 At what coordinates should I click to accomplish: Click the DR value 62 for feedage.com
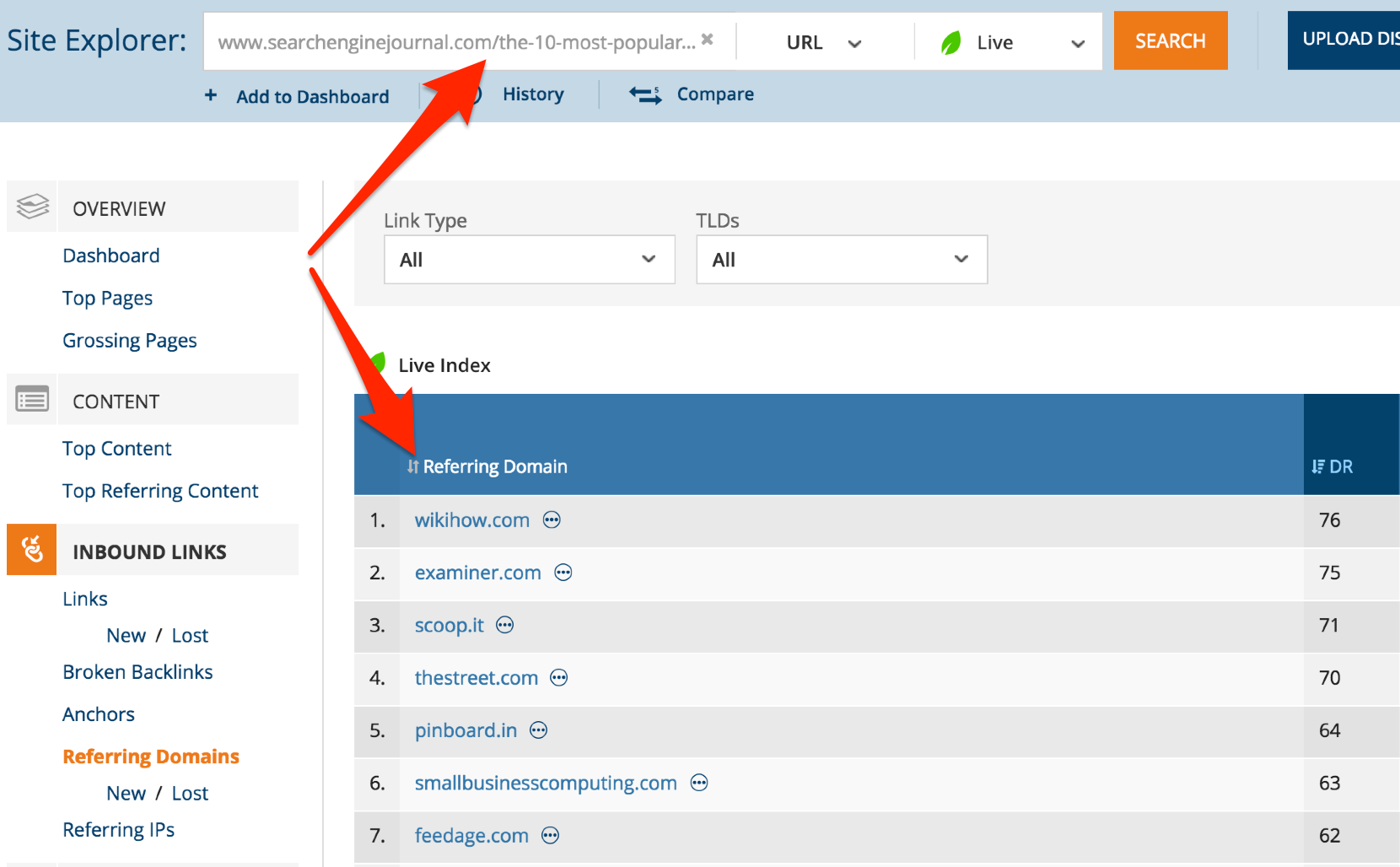pyautogui.click(x=1330, y=836)
